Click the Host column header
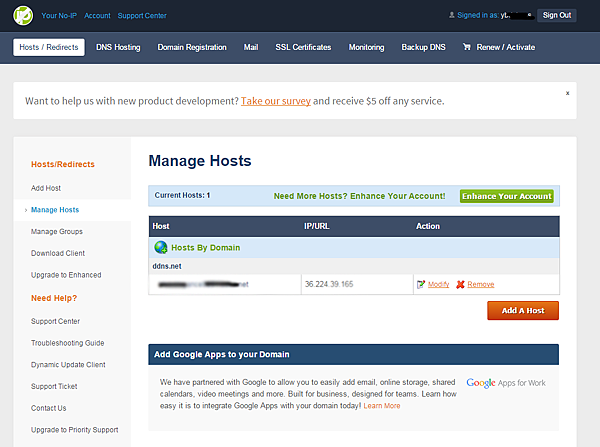 tap(161, 226)
